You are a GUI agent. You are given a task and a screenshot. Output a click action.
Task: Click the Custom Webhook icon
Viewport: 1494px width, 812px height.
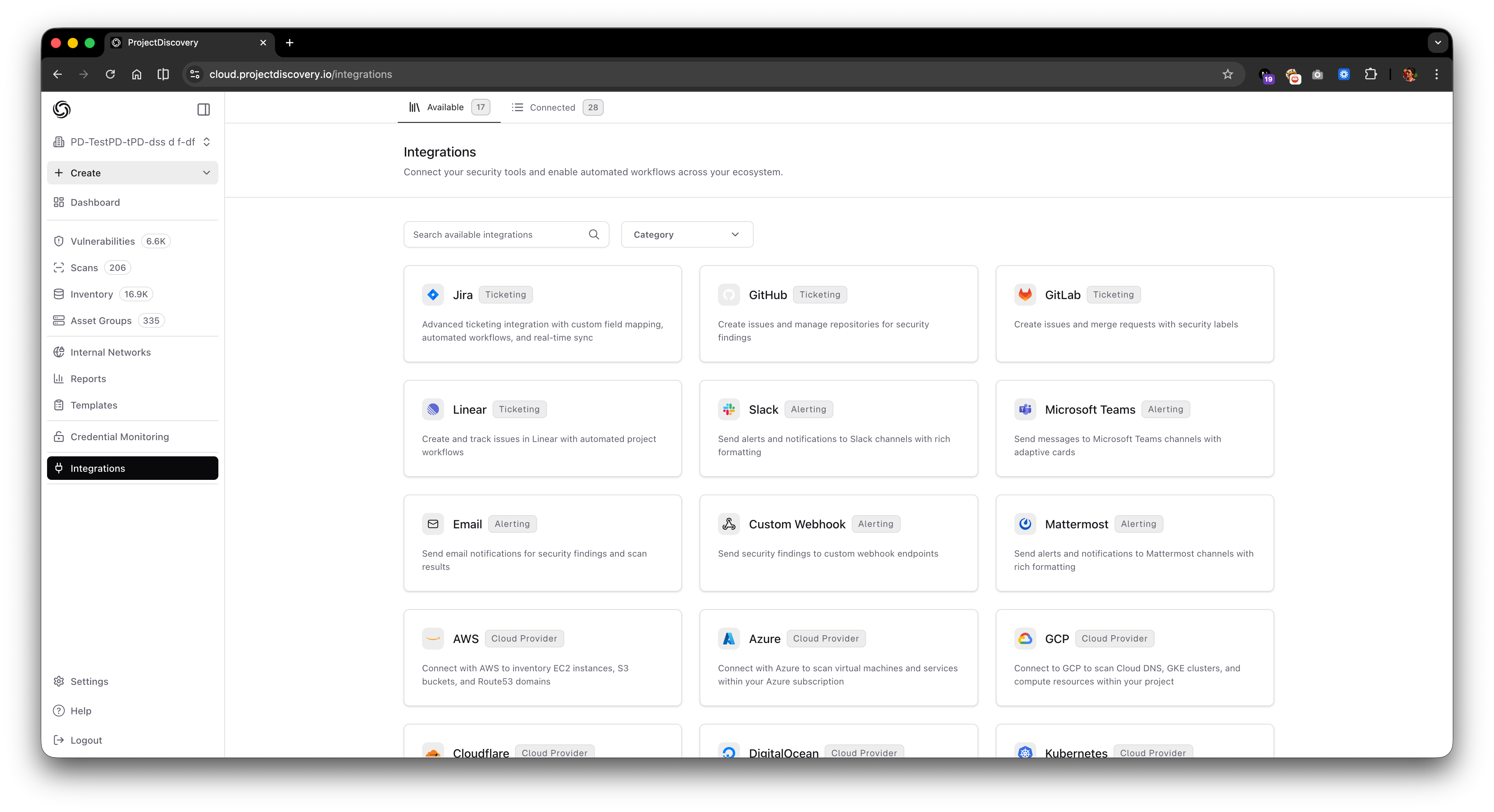click(729, 524)
